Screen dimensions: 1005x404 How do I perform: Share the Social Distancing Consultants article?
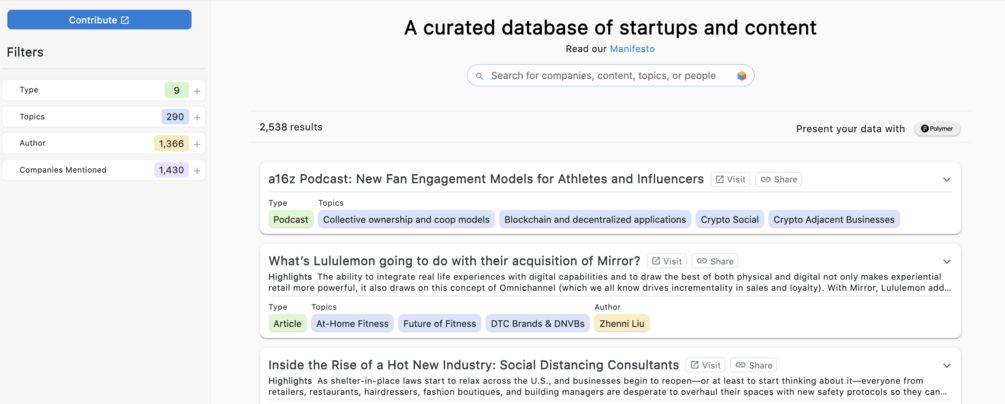point(753,366)
